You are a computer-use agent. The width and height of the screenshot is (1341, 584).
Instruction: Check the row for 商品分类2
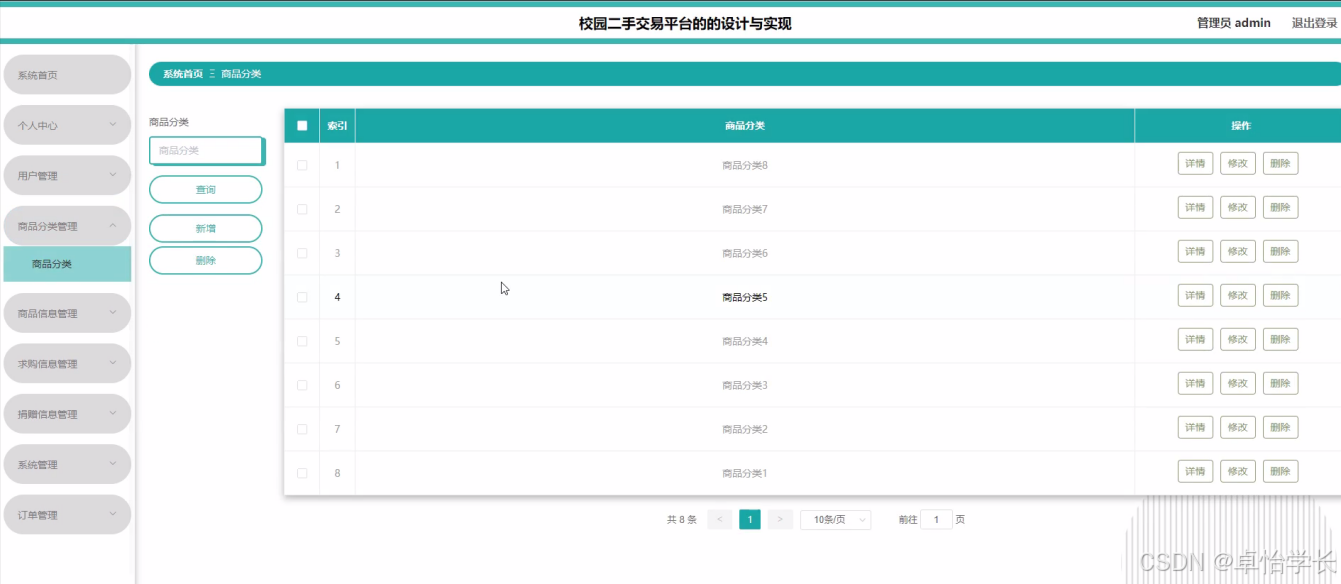[x=302, y=429]
